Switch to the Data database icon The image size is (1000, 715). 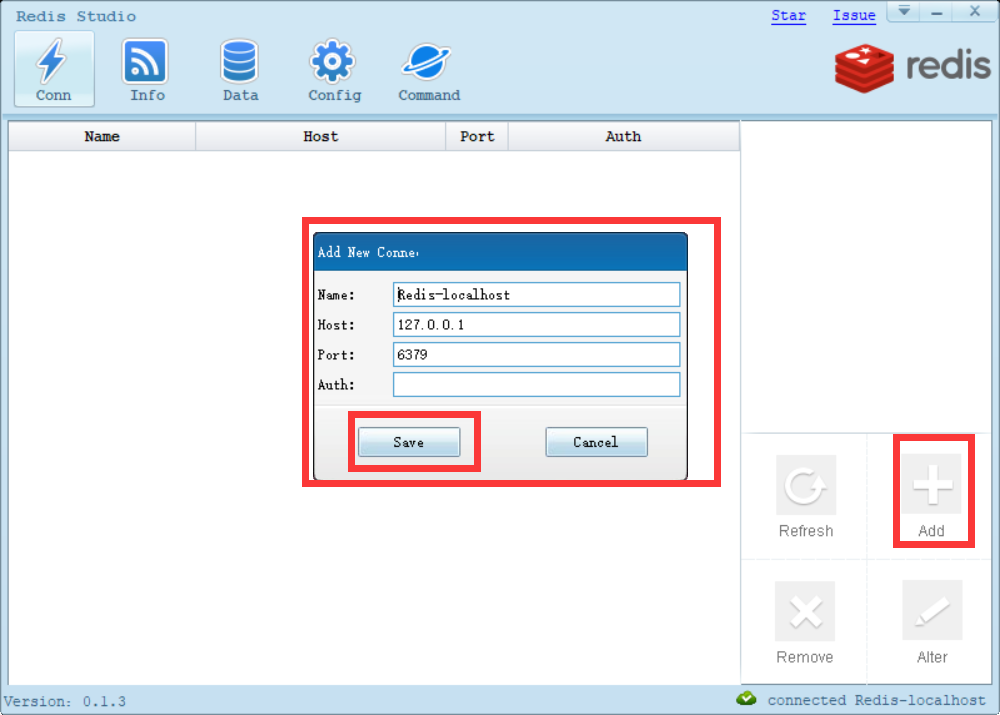[x=240, y=69]
